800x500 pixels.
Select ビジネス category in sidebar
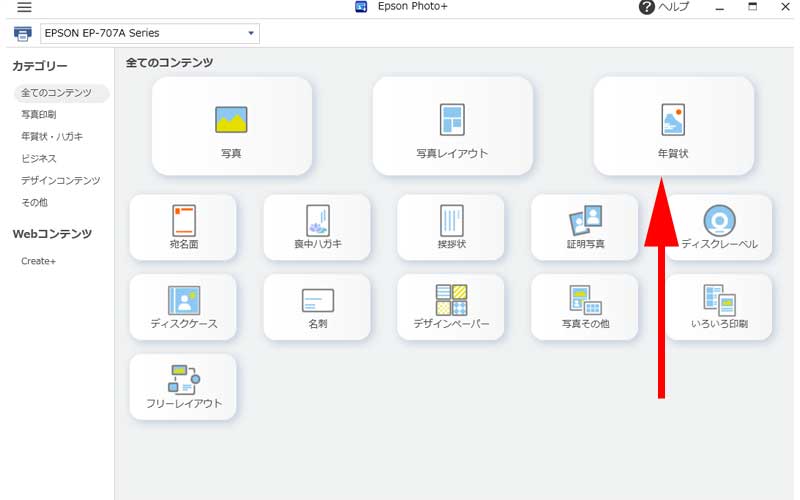tap(39, 159)
